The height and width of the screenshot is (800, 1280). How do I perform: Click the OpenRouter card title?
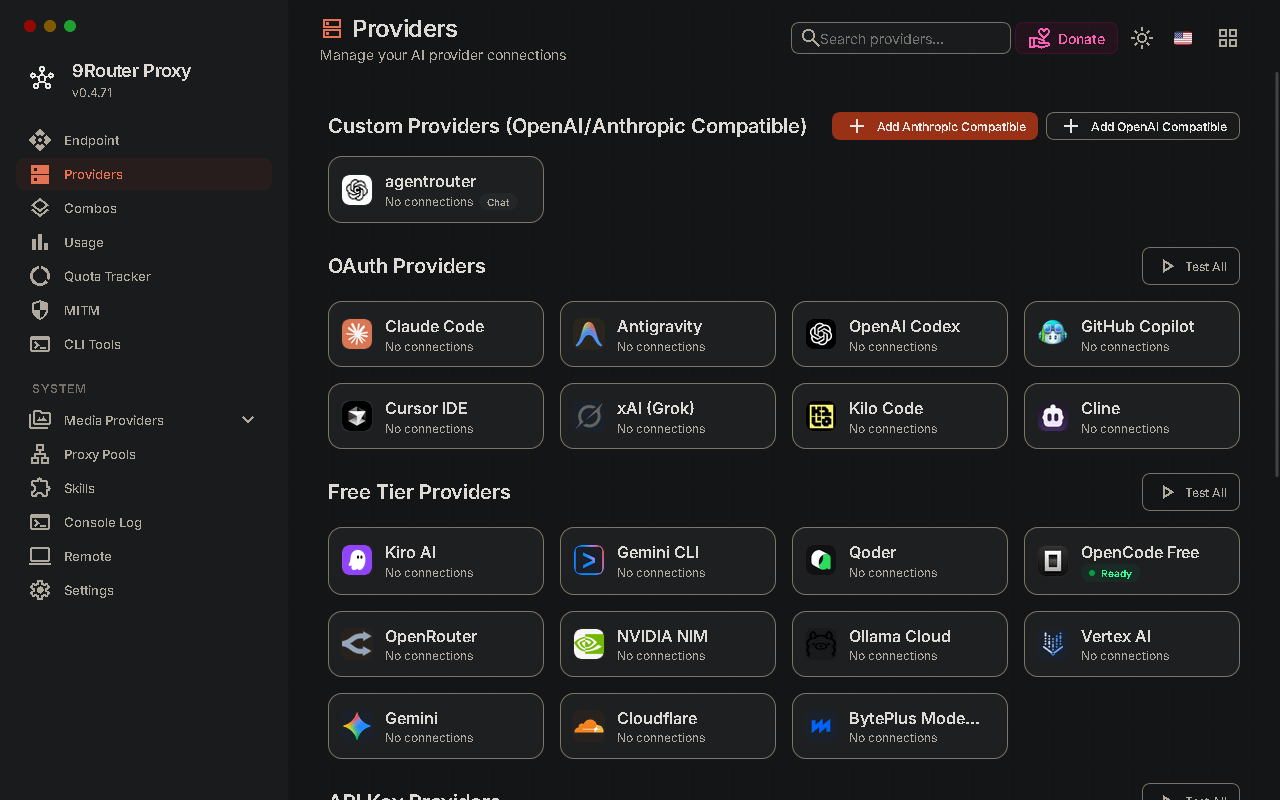(x=431, y=636)
